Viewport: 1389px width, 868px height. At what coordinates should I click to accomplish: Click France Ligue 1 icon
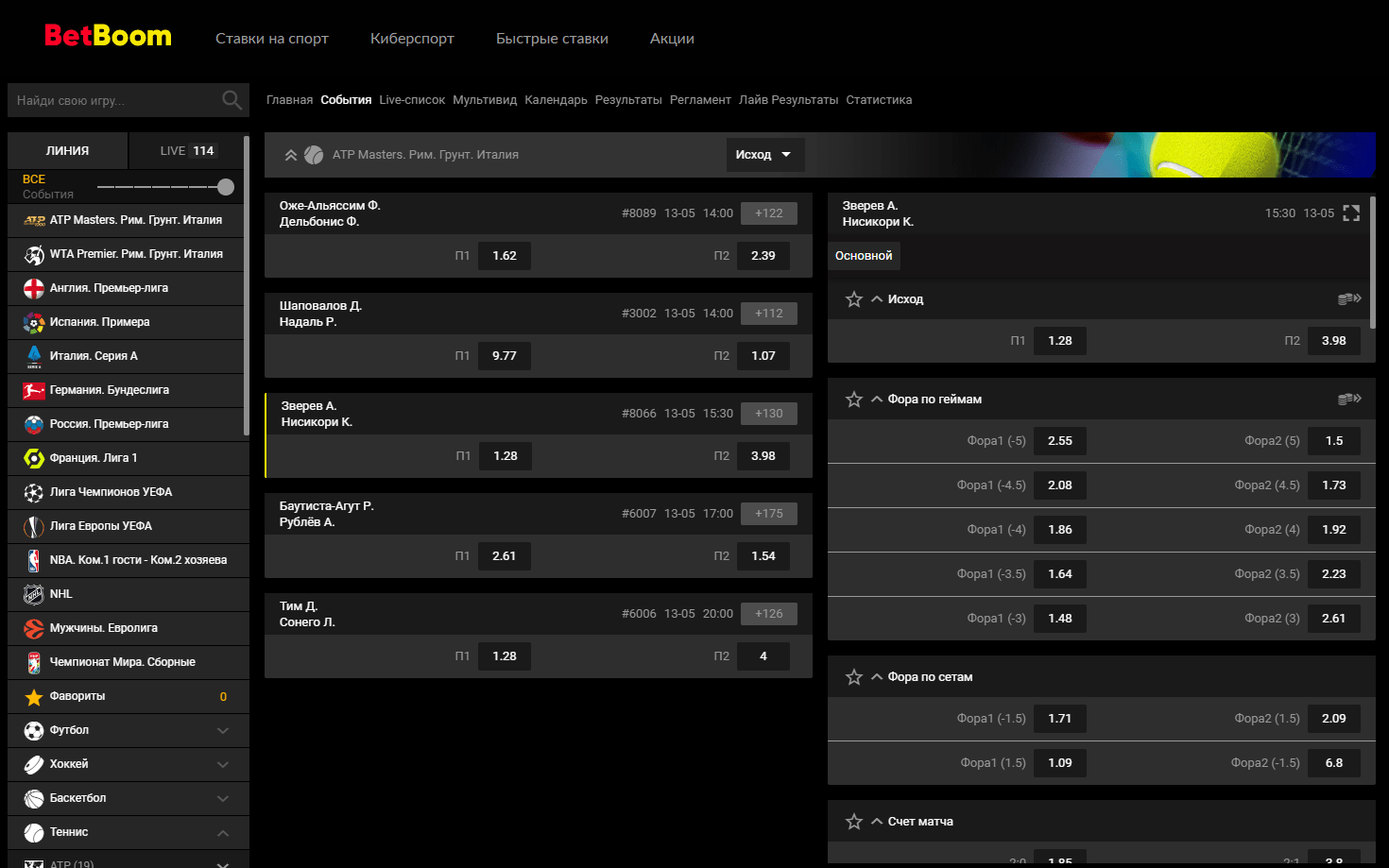(34, 458)
